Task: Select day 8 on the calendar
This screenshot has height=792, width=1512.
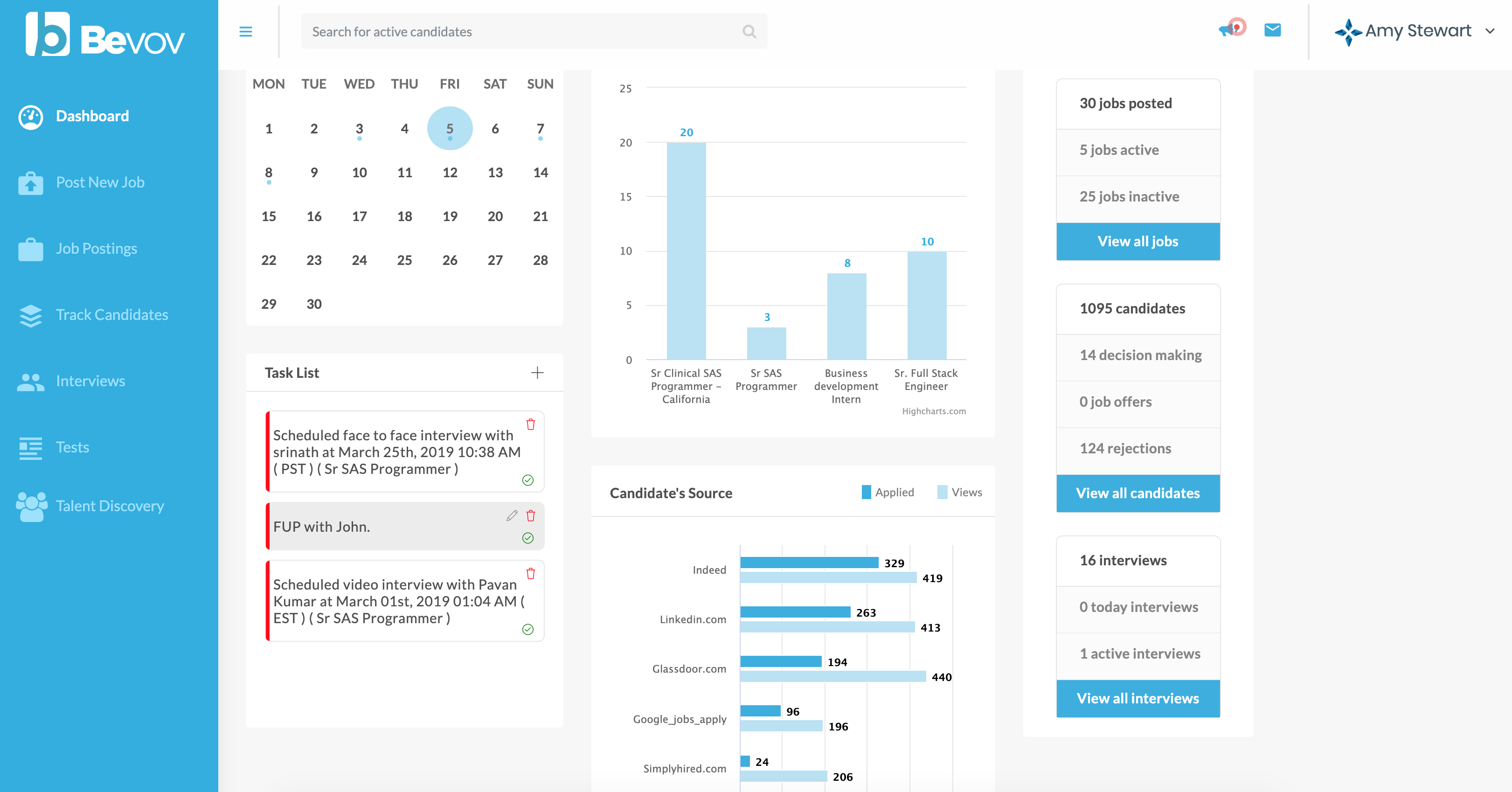Action: [268, 173]
